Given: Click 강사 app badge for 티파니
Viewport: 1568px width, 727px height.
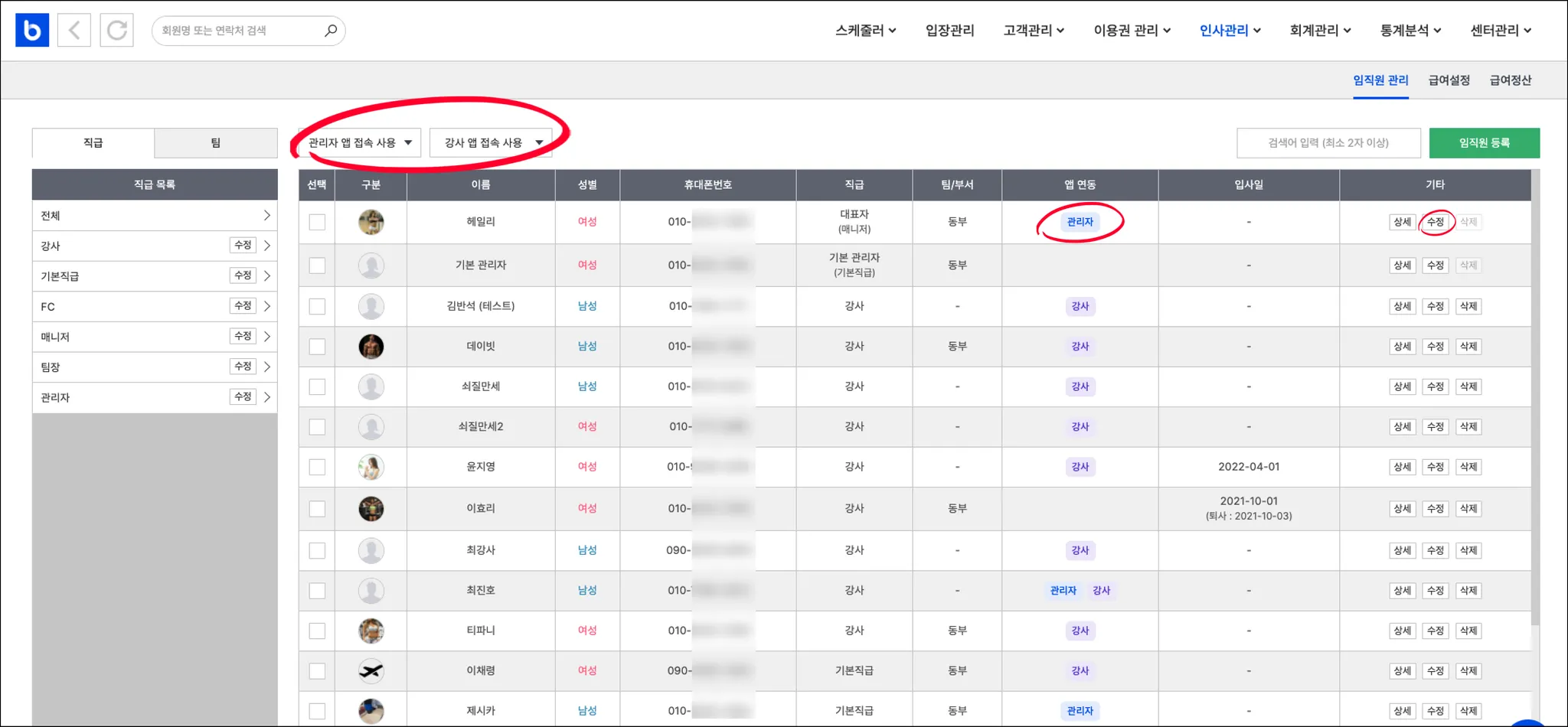Looking at the screenshot, I should [1080, 631].
